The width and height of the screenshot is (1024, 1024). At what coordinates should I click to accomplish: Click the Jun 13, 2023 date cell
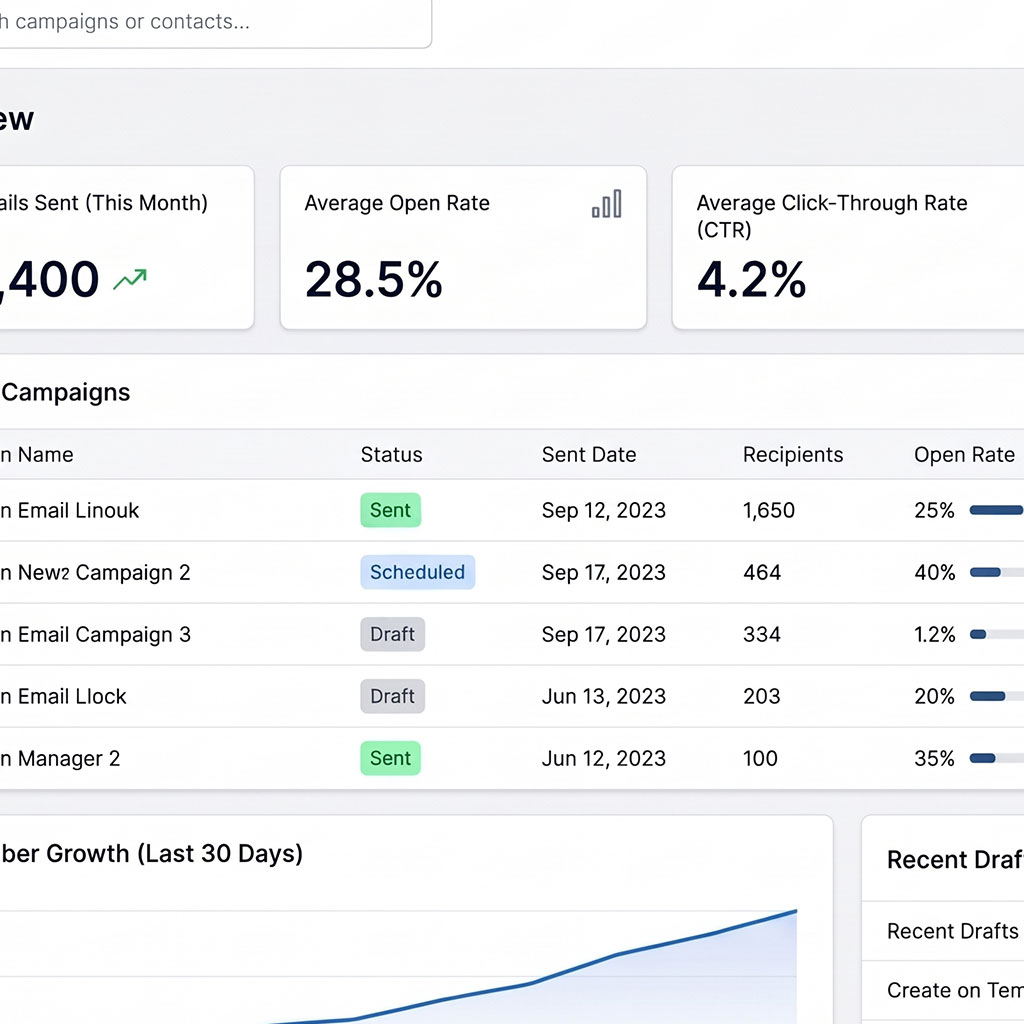[603, 697]
